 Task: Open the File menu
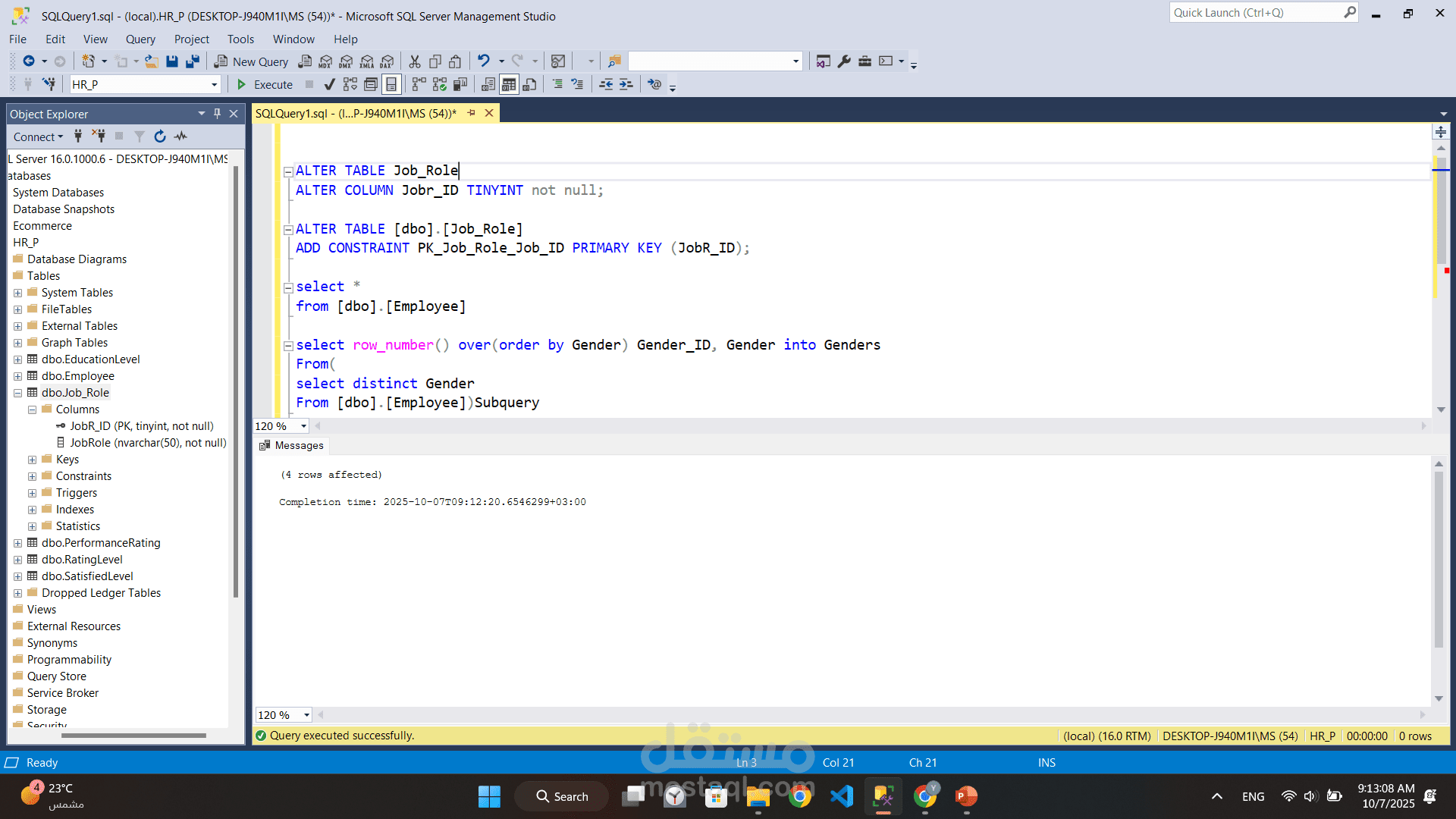click(x=17, y=39)
